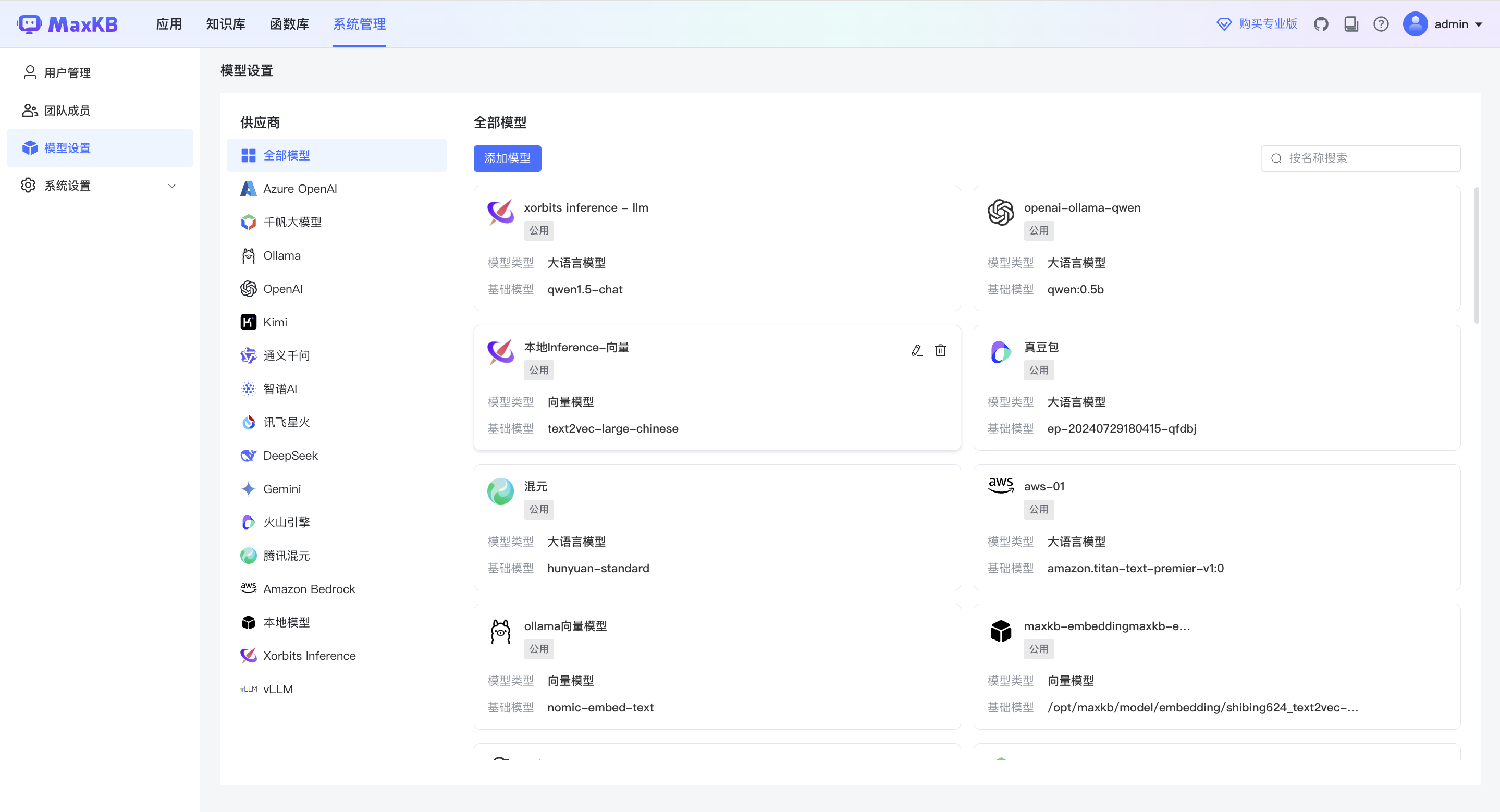
Task: Click the edit pencil icon on 本地Inference-向量 card
Action: point(917,350)
